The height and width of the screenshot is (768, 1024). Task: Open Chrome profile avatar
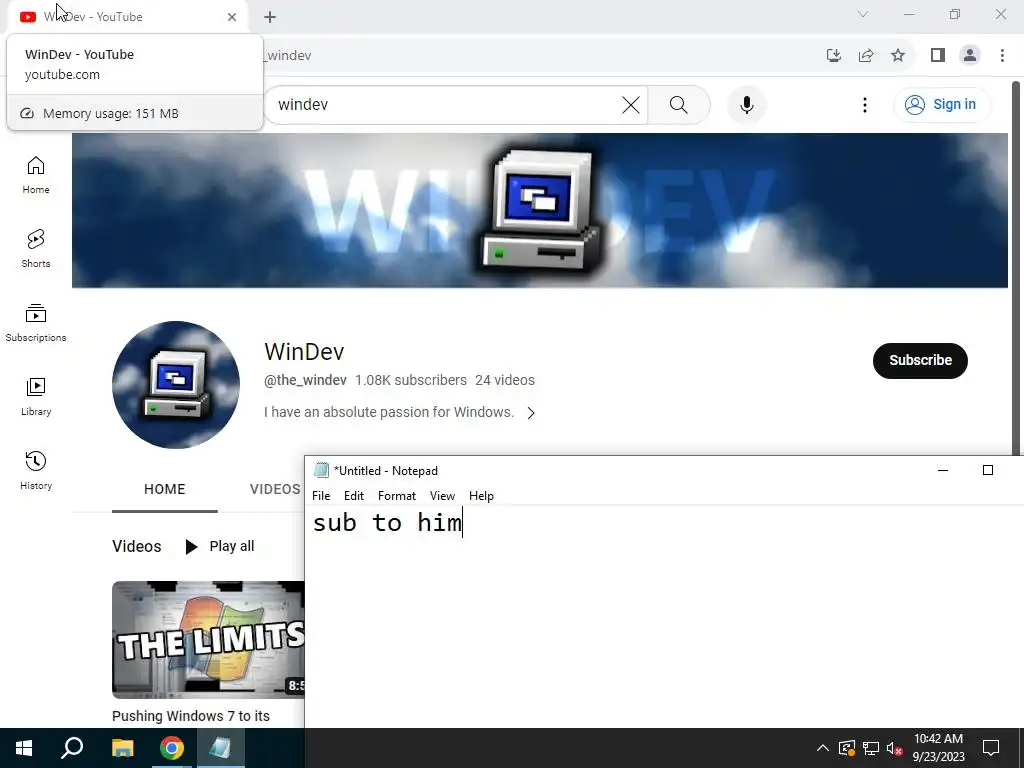tap(970, 56)
